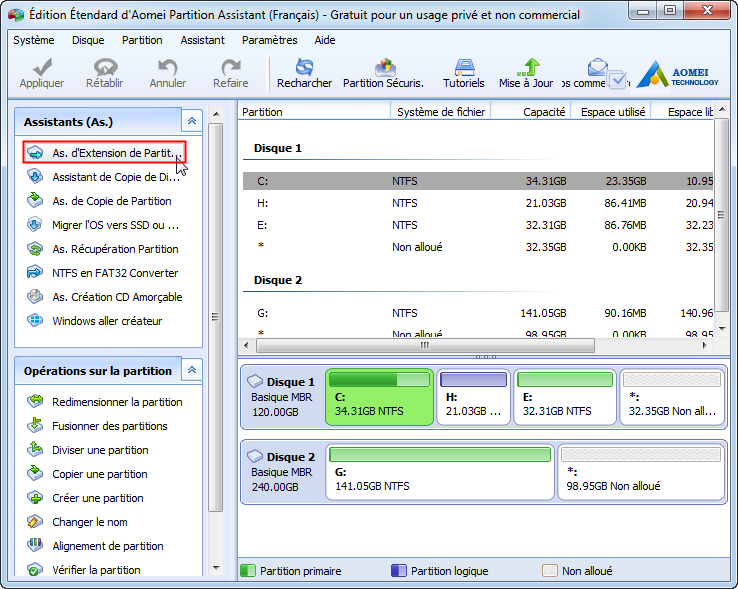Collapse the Assistants (As.) panel

point(192,121)
